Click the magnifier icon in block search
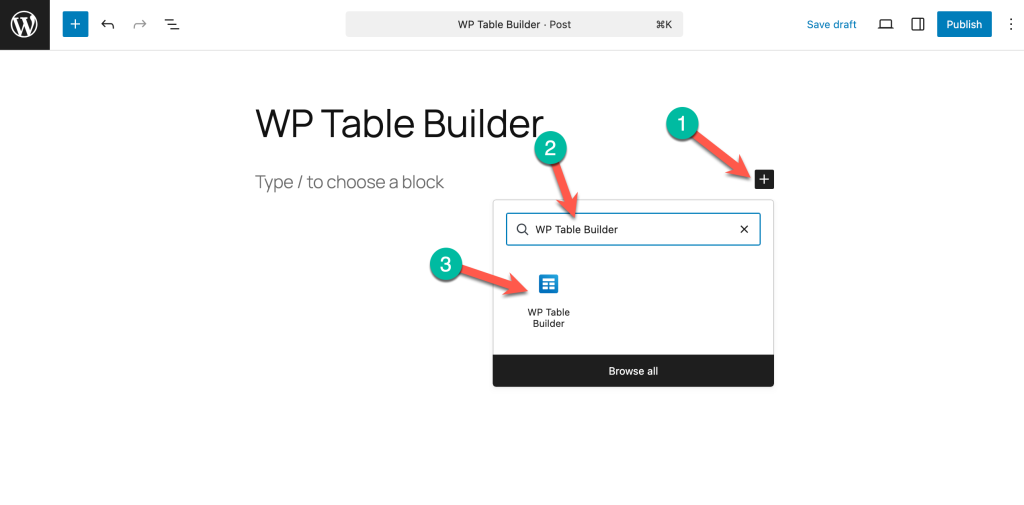The width and height of the screenshot is (1024, 505). (522, 229)
